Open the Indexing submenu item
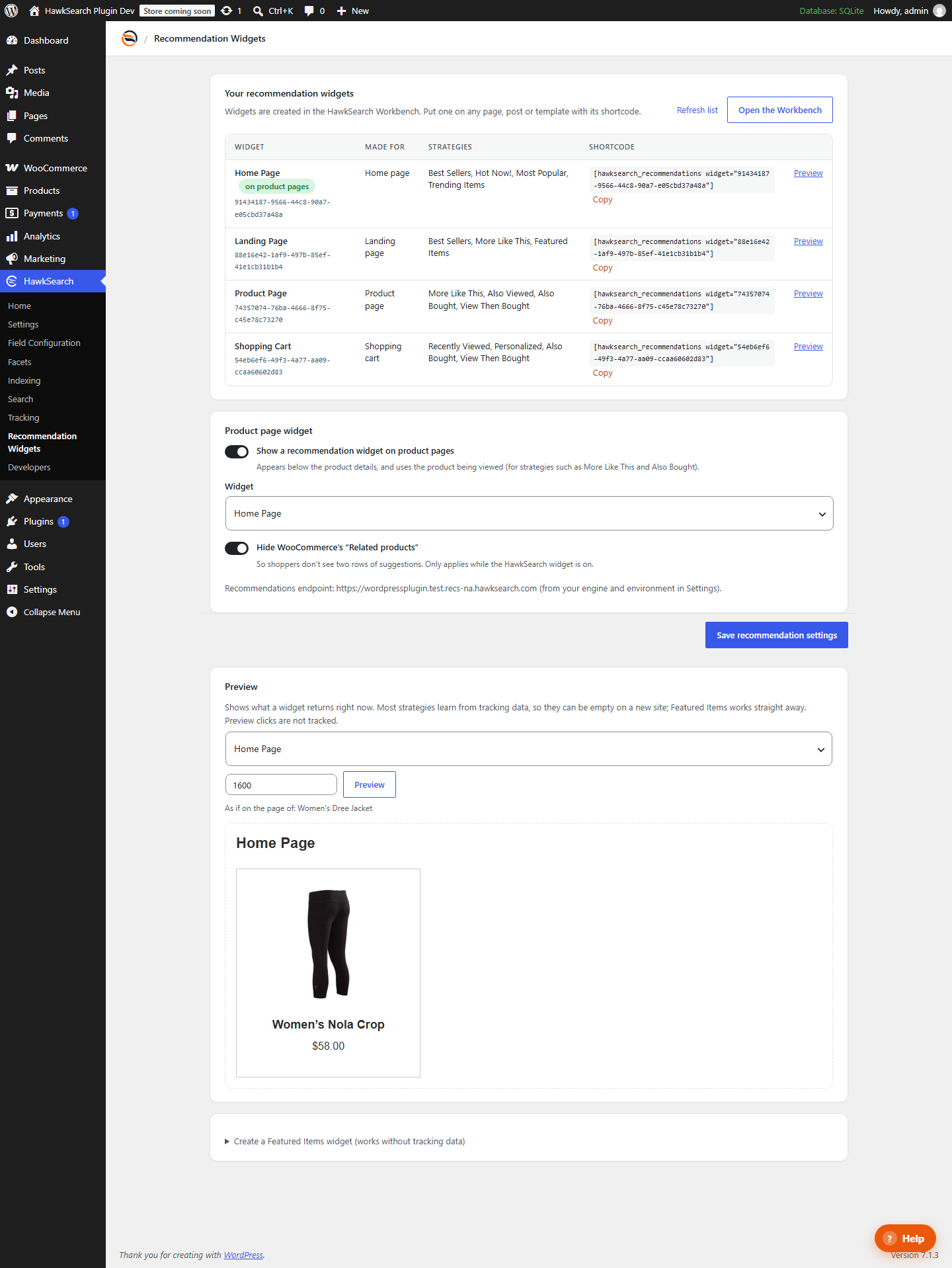This screenshot has width=952, height=1268. click(x=24, y=380)
